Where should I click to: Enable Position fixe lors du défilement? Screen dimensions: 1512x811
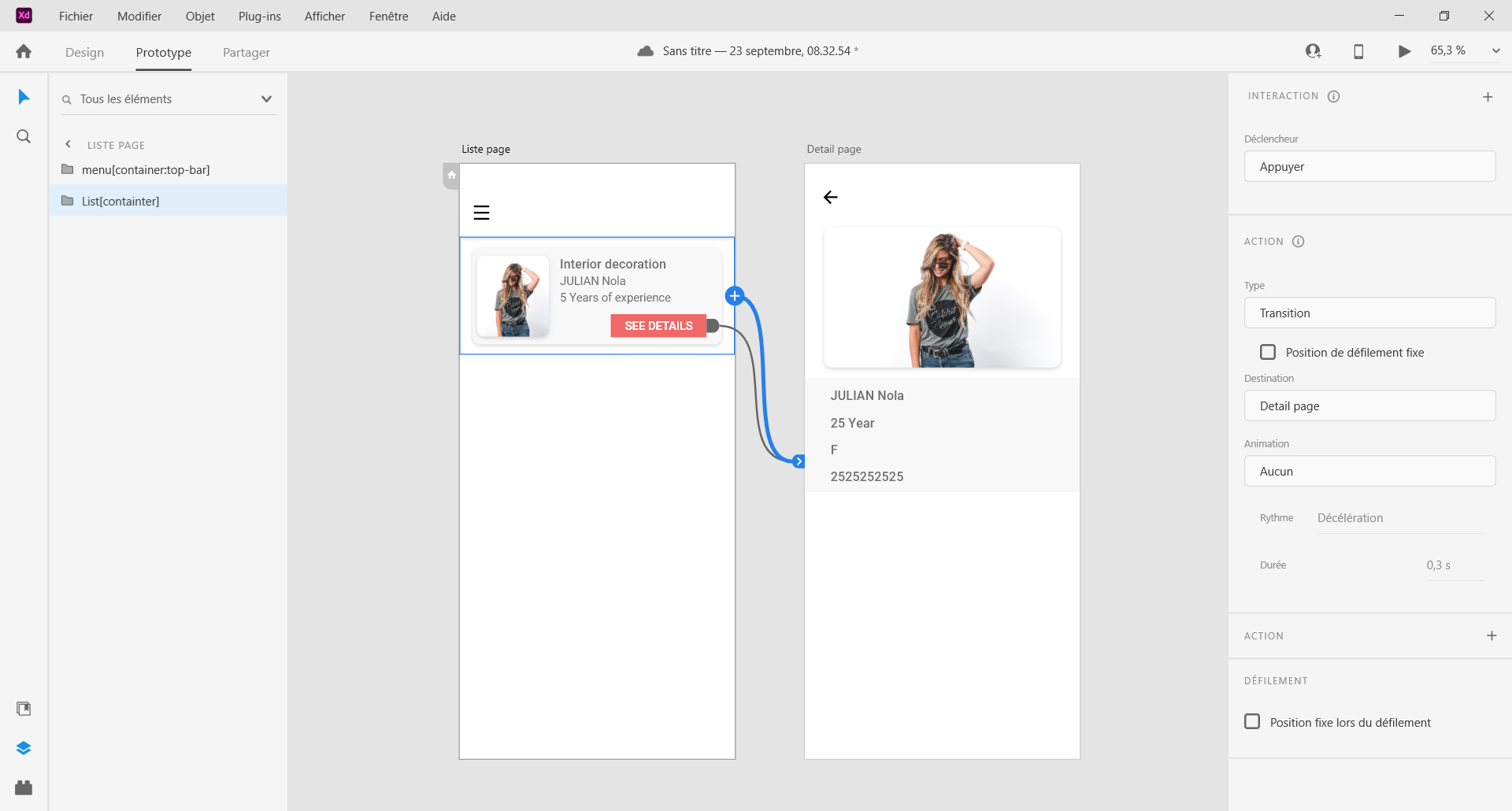pyautogui.click(x=1252, y=721)
